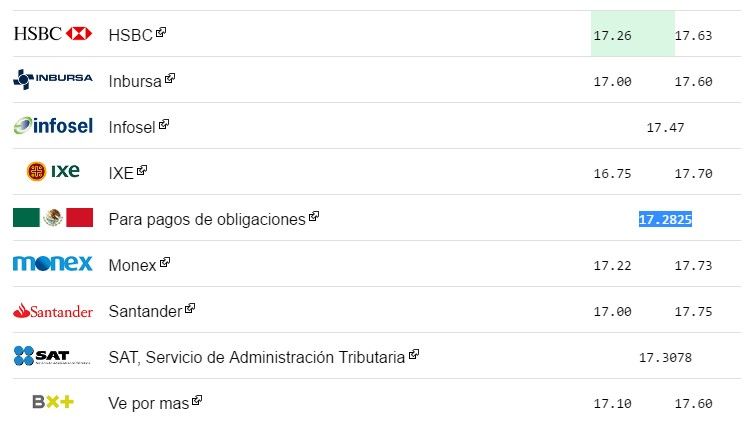Screen dimensions: 752x421
Task: Open the HSBC external link
Action: pyautogui.click(x=130, y=35)
